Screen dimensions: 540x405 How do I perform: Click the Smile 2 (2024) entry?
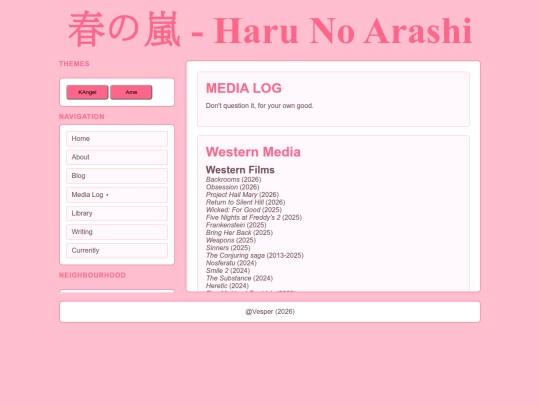click(228, 270)
